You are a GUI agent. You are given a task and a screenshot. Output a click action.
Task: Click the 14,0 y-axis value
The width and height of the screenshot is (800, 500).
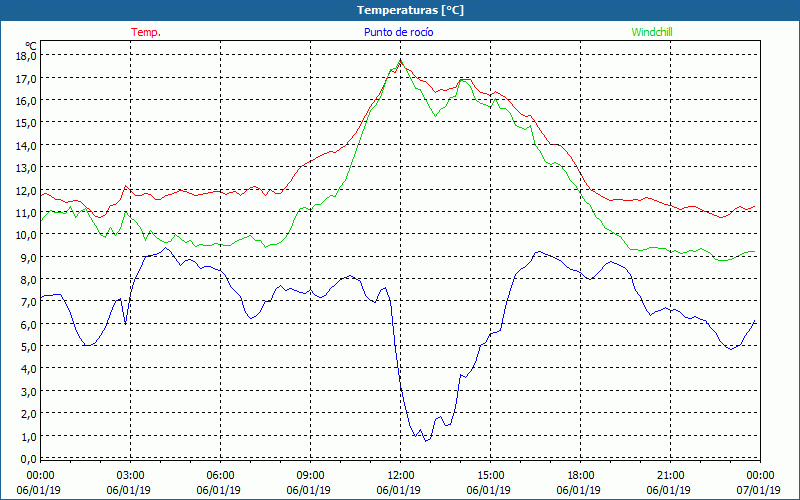tap(26, 145)
